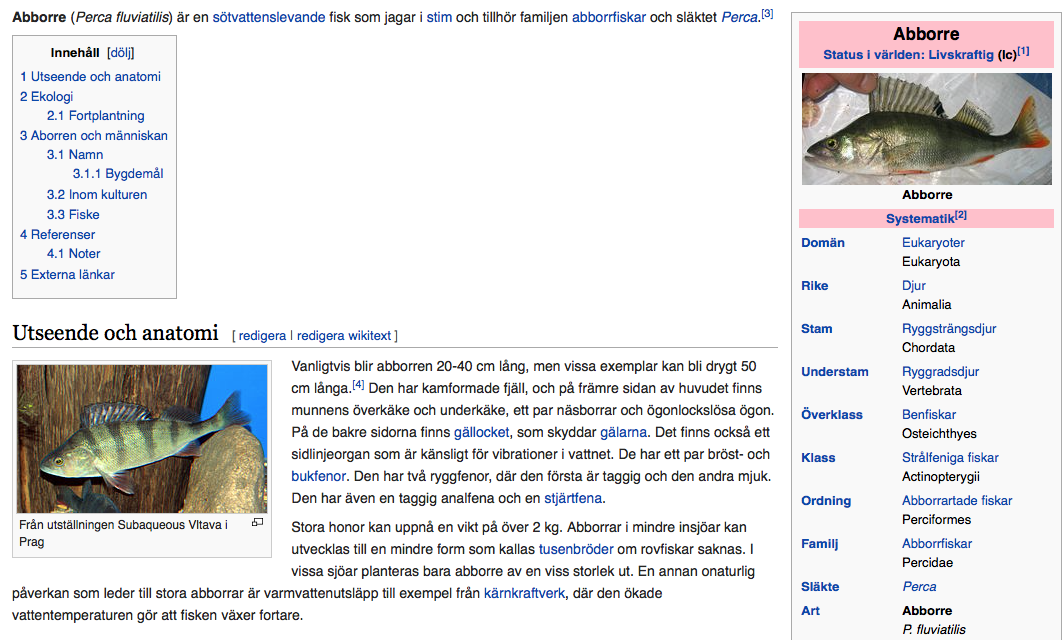Click the Stam label in infobox
Viewport: 1063px width, 640px height.
pyautogui.click(x=817, y=329)
